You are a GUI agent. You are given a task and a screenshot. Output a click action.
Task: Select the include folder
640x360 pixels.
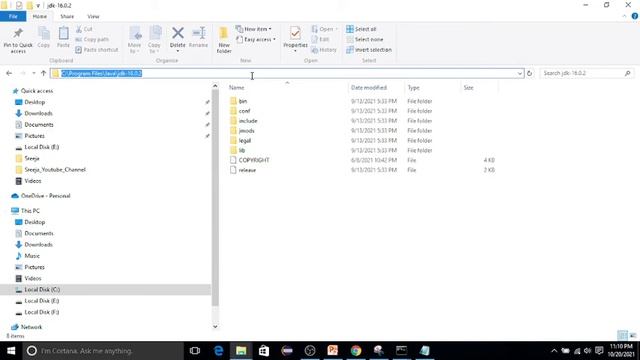coord(248,120)
